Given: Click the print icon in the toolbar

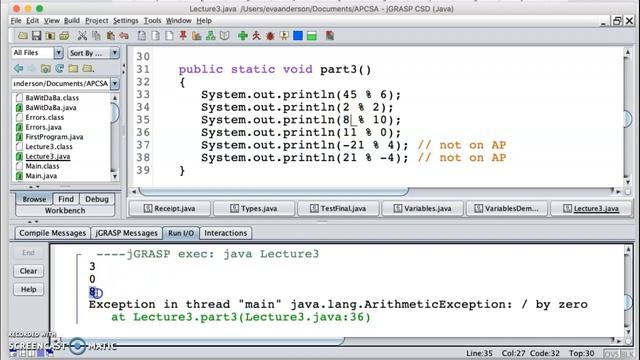Looking at the screenshot, I should tap(64, 36).
